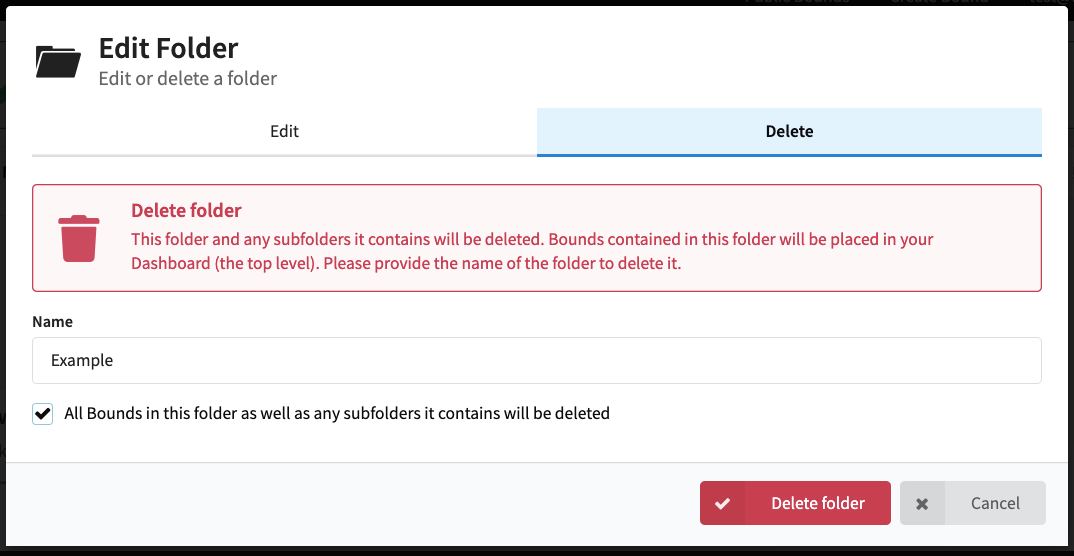Dismiss the dialog with the Cancel text

point(995,503)
